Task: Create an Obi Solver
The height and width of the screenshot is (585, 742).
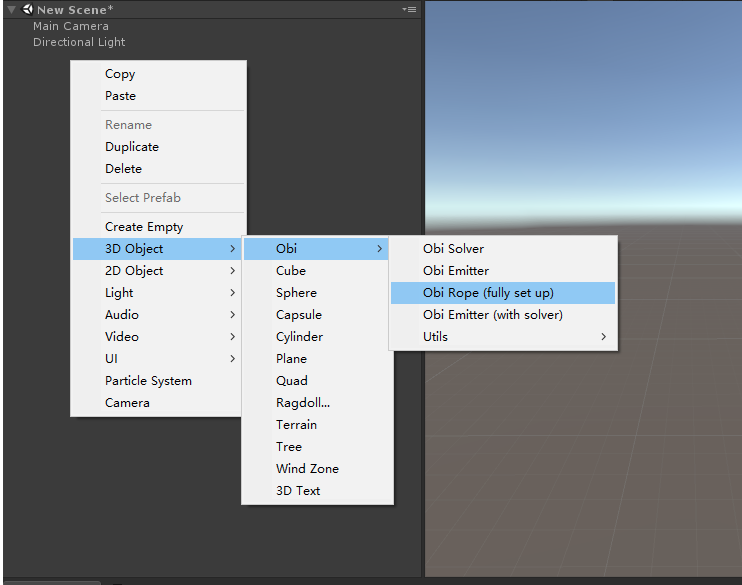Action: pyautogui.click(x=503, y=248)
